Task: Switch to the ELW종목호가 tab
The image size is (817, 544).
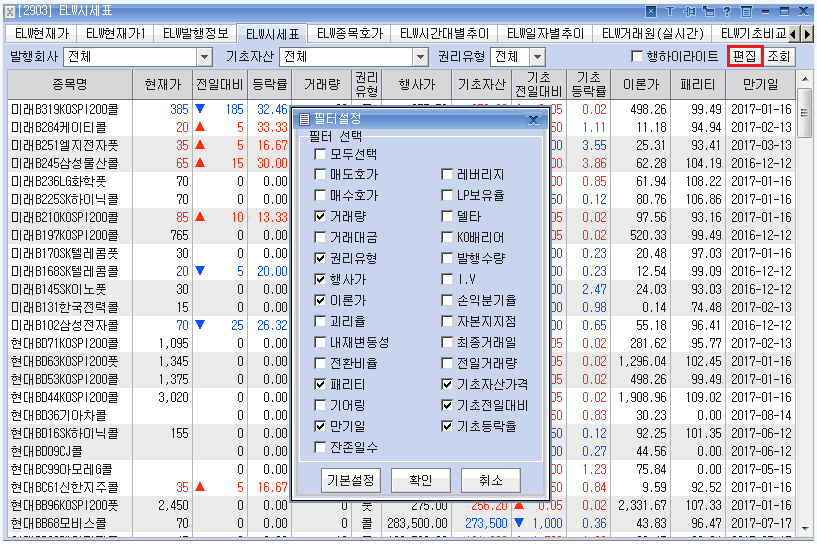Action: coord(346,34)
